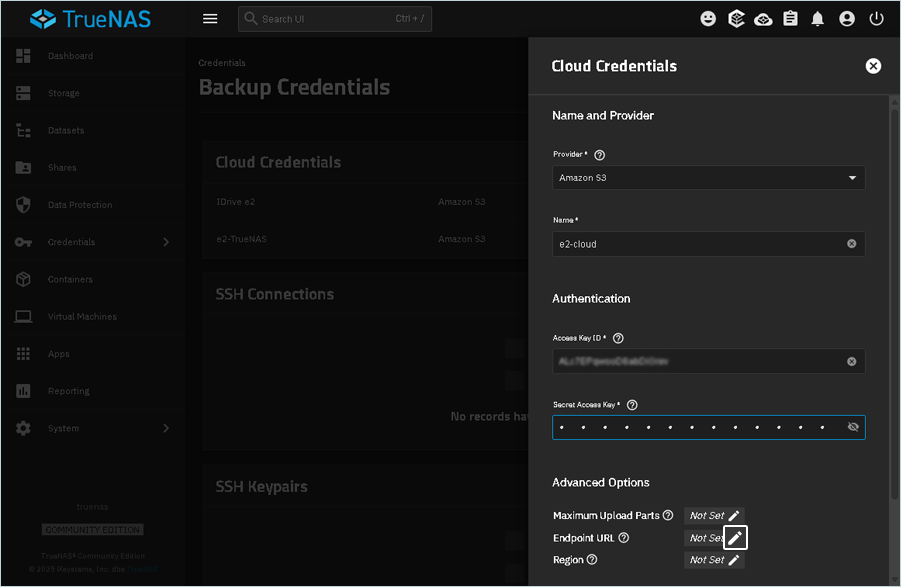The image size is (901, 587).
Task: Select the IDrive e2 credential row
Action: (365, 202)
